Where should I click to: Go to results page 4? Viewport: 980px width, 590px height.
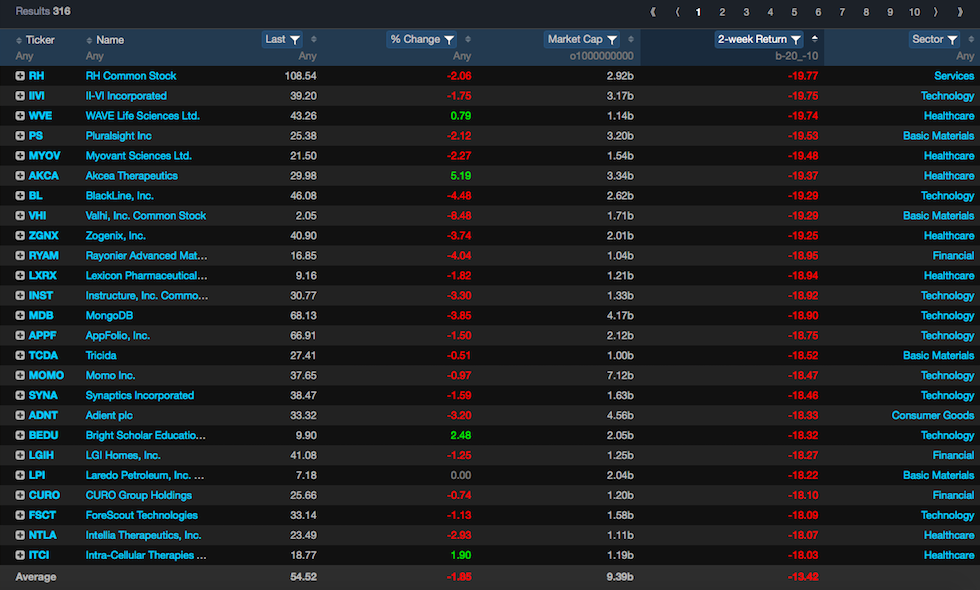(x=770, y=12)
